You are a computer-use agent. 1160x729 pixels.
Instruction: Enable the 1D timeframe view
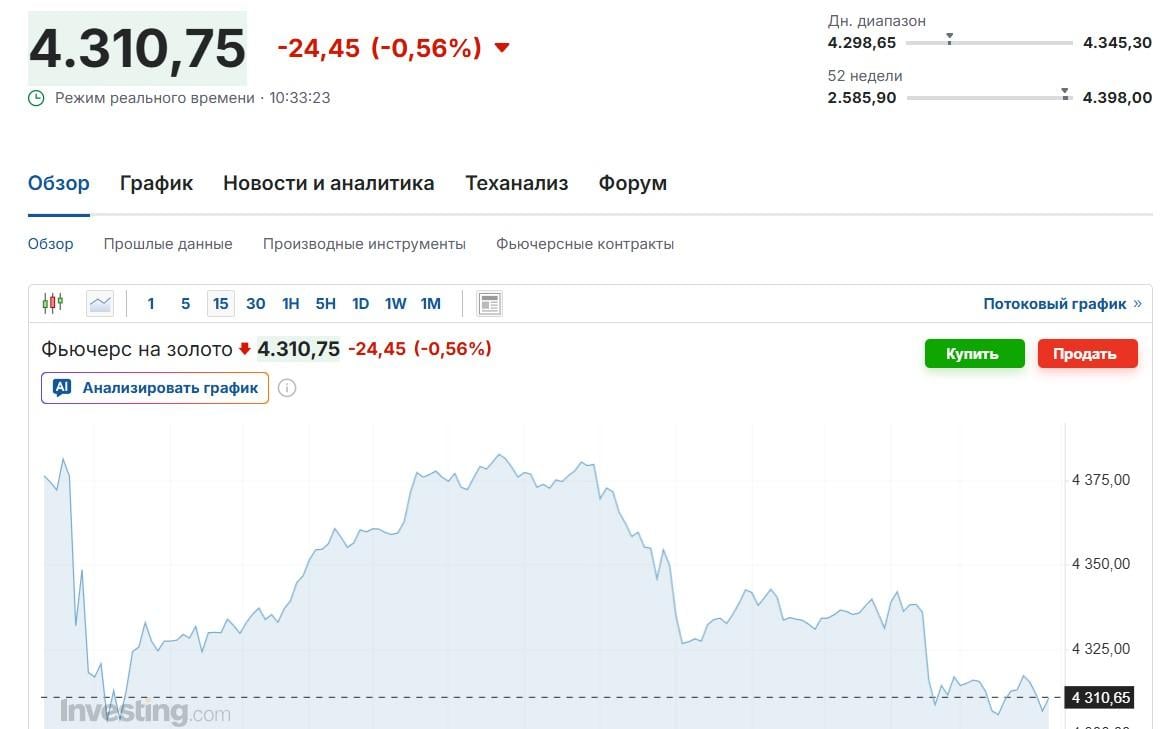(360, 303)
